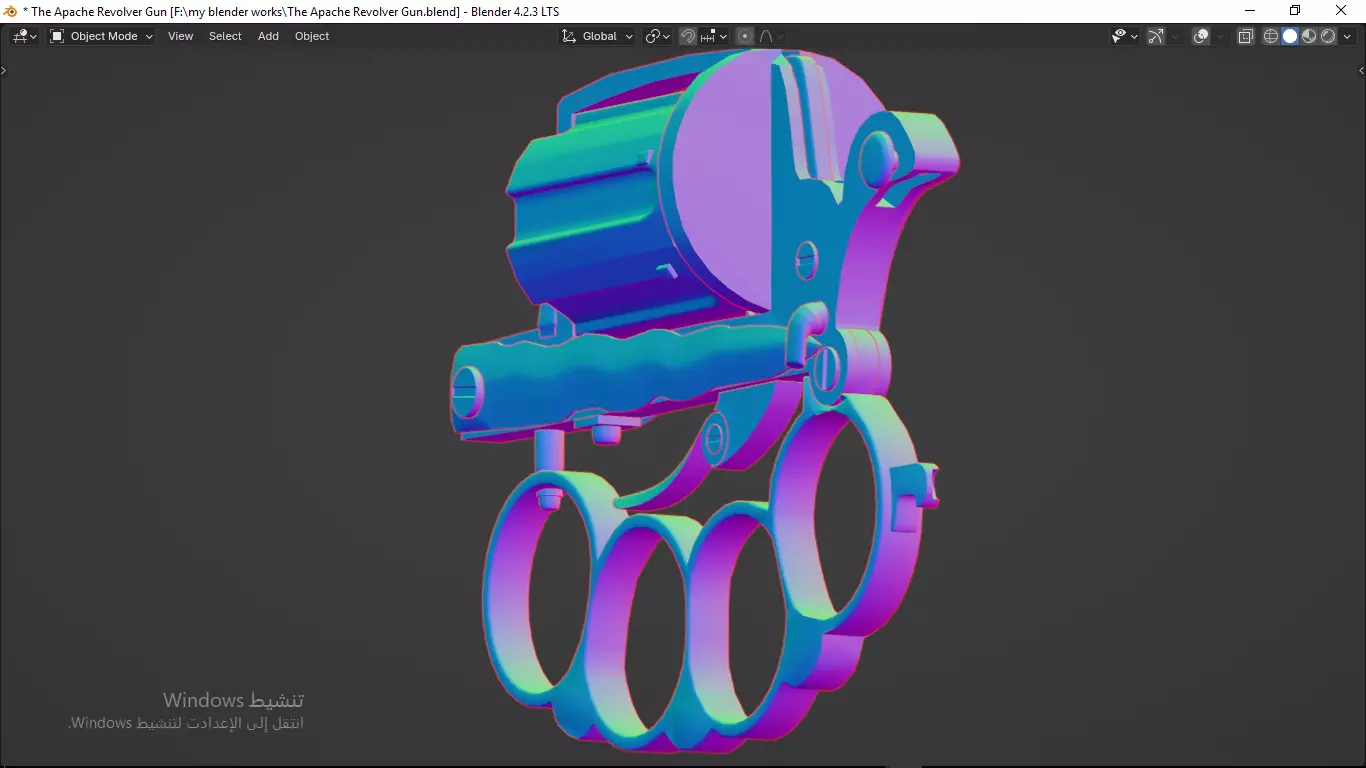Open the proportional editing falloff dropdown
The width and height of the screenshot is (1366, 768).
coord(771,36)
